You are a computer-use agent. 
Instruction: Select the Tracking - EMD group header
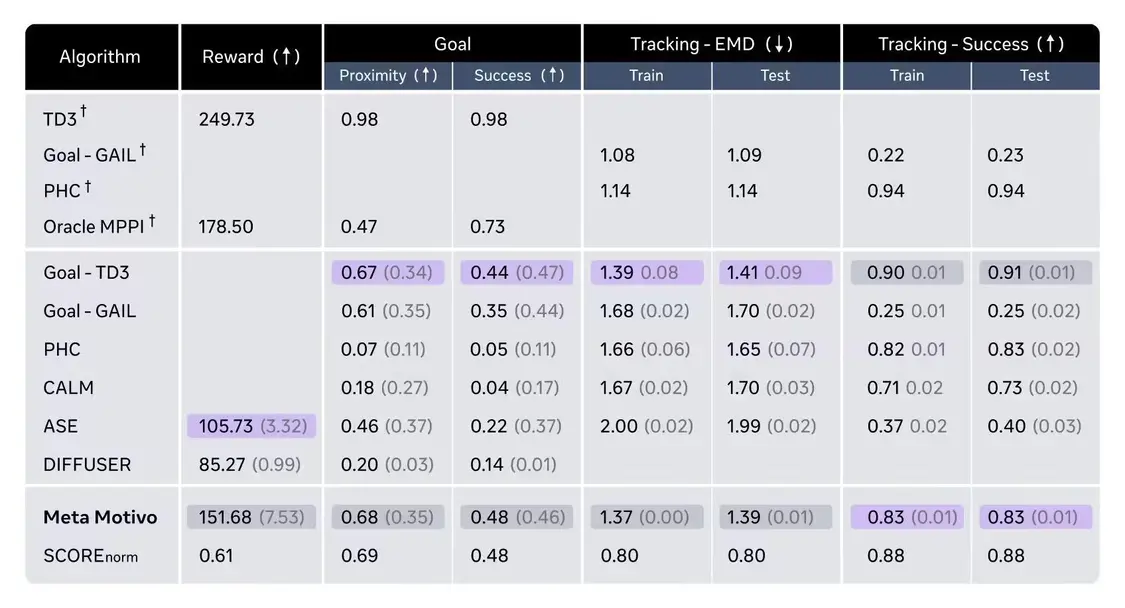pos(711,44)
